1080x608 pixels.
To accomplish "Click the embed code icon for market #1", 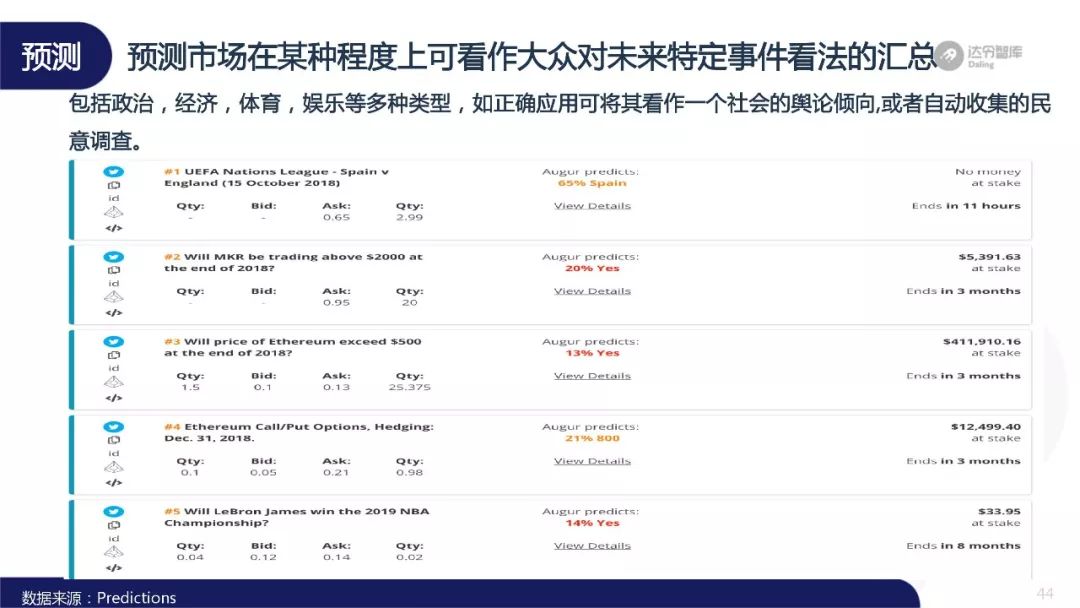I will tap(114, 228).
